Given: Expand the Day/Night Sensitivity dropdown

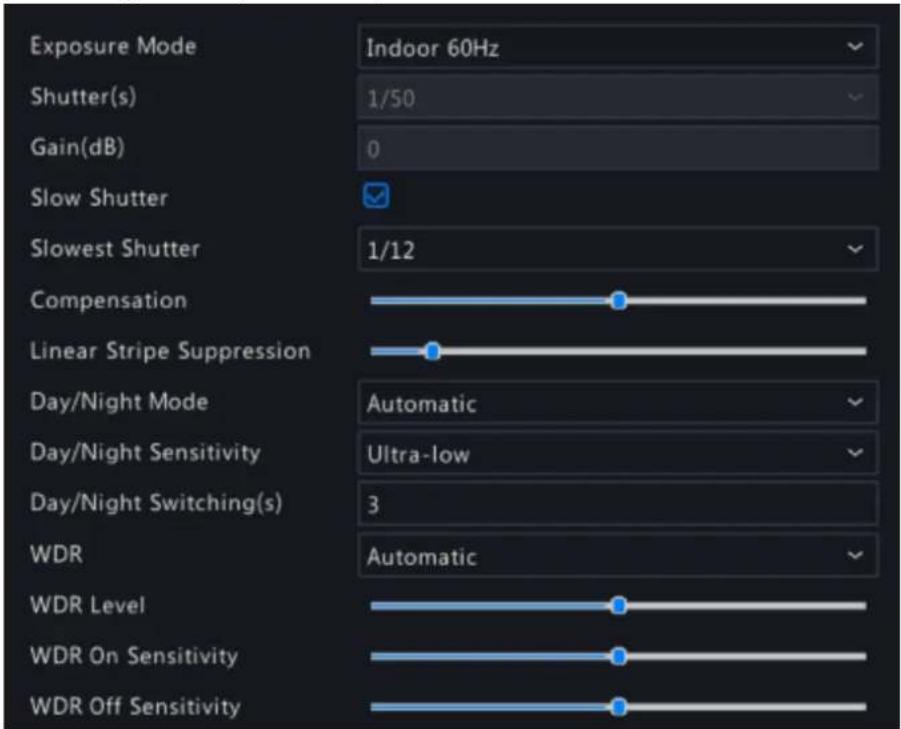Looking at the screenshot, I should pos(618,453).
